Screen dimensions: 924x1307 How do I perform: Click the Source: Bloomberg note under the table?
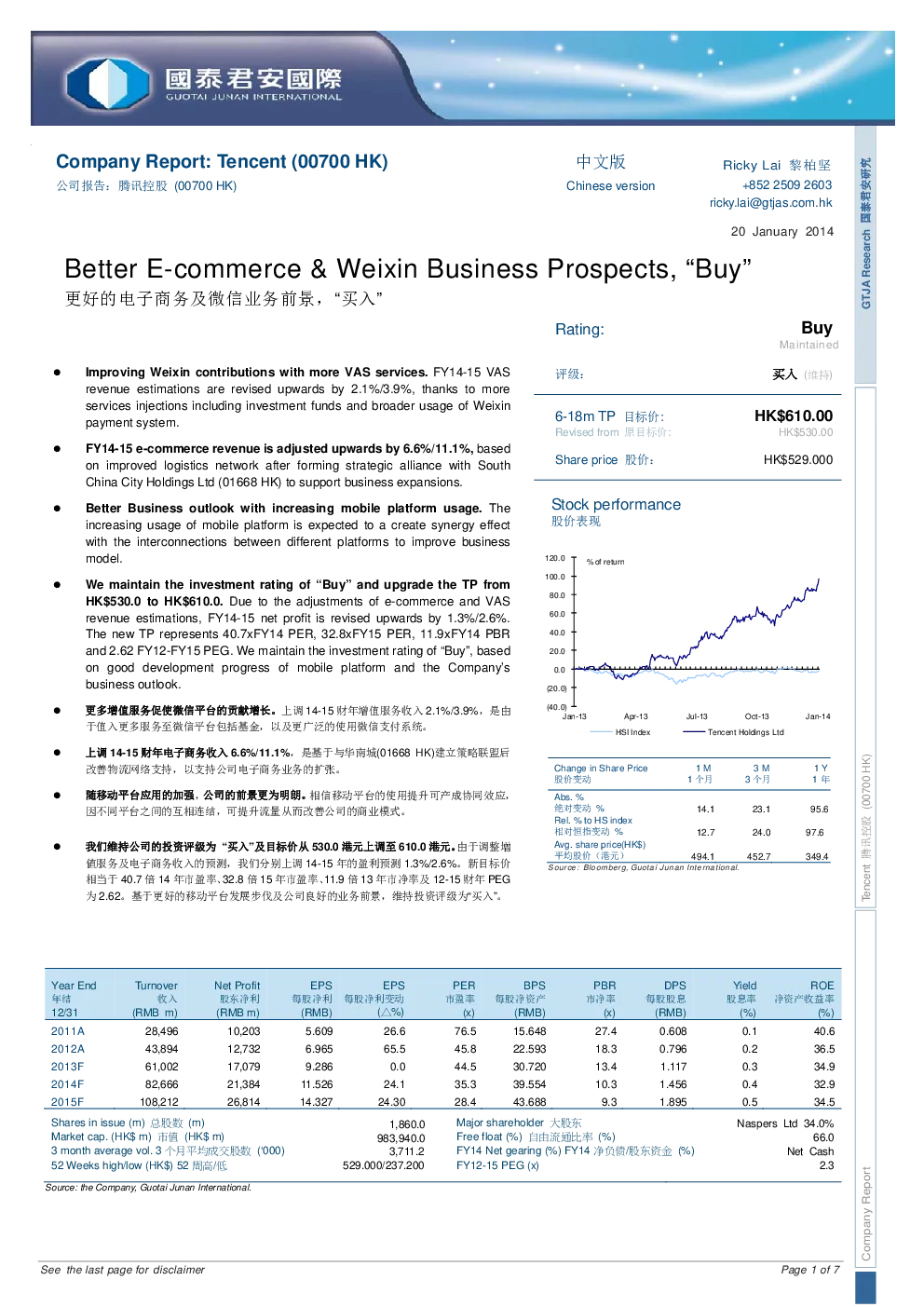click(643, 867)
